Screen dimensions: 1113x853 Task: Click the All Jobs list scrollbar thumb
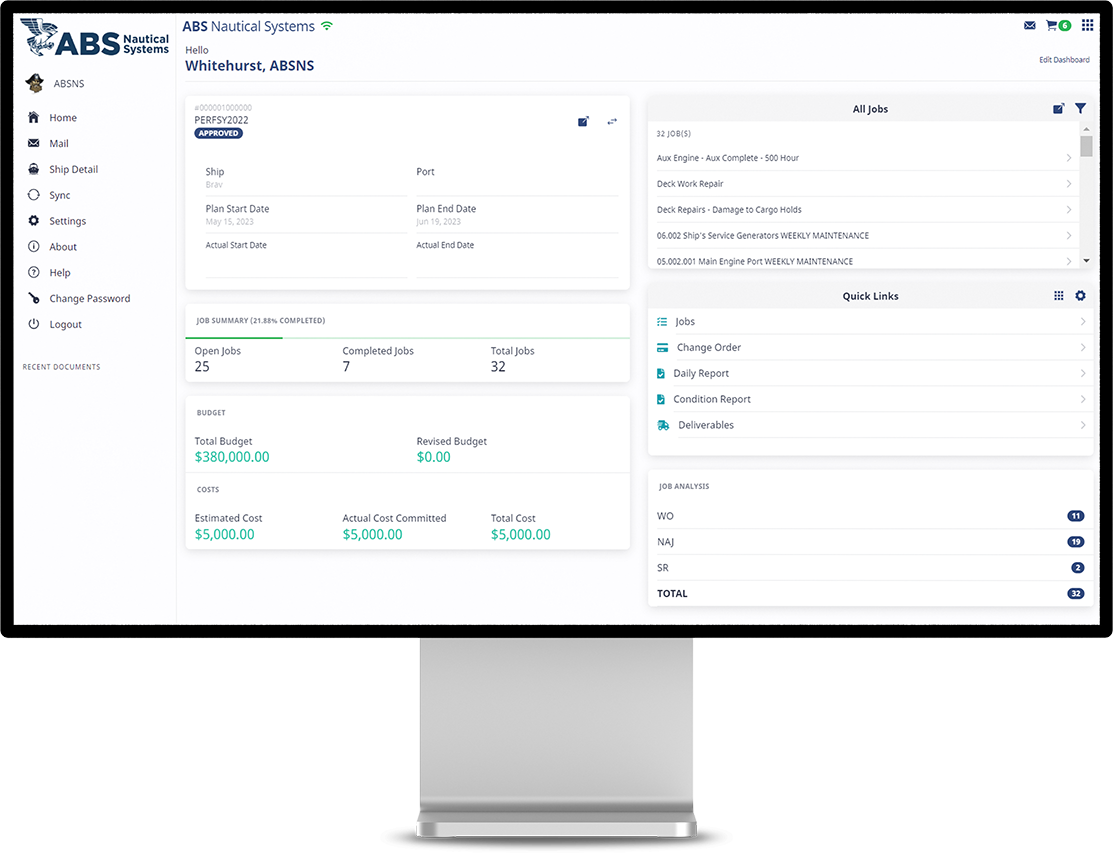pyautogui.click(x=1086, y=146)
